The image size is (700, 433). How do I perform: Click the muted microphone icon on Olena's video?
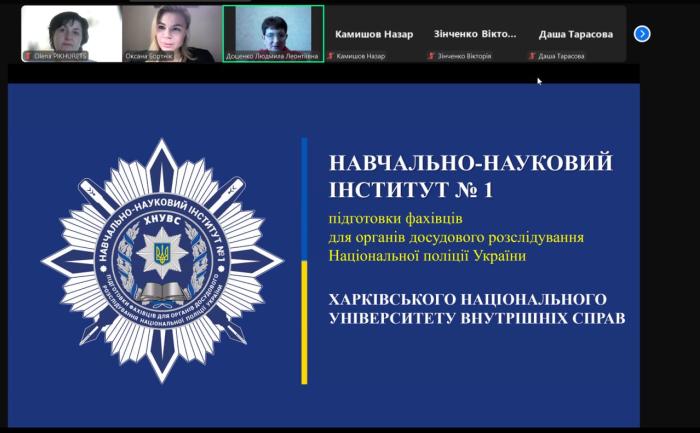28,56
